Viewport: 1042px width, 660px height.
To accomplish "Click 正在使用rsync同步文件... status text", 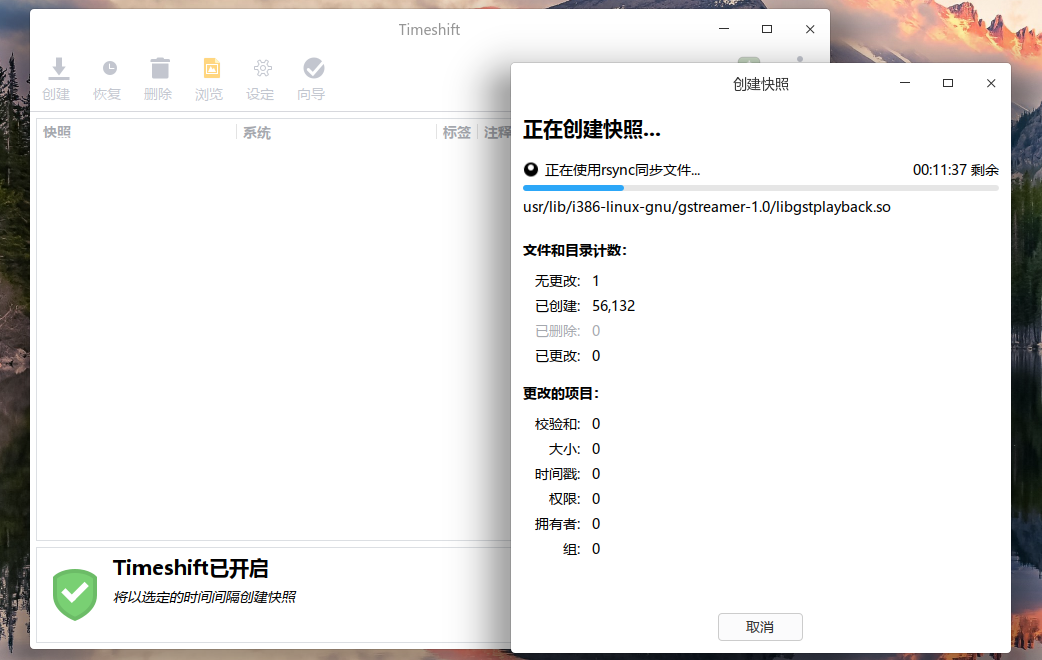I will 623,170.
